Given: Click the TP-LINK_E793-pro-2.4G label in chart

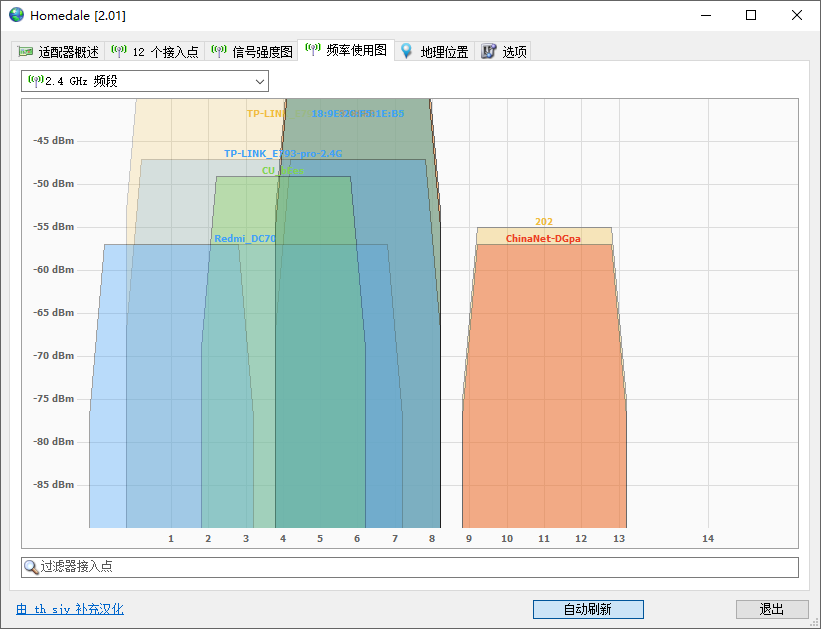Looking at the screenshot, I should click(x=283, y=154).
